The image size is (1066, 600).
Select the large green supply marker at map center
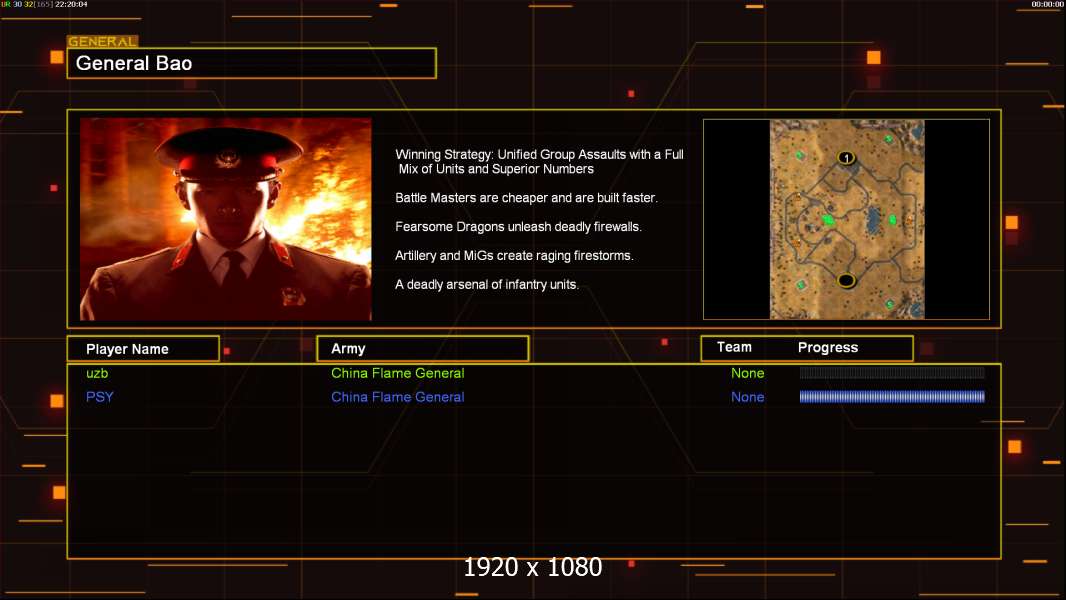(828, 219)
